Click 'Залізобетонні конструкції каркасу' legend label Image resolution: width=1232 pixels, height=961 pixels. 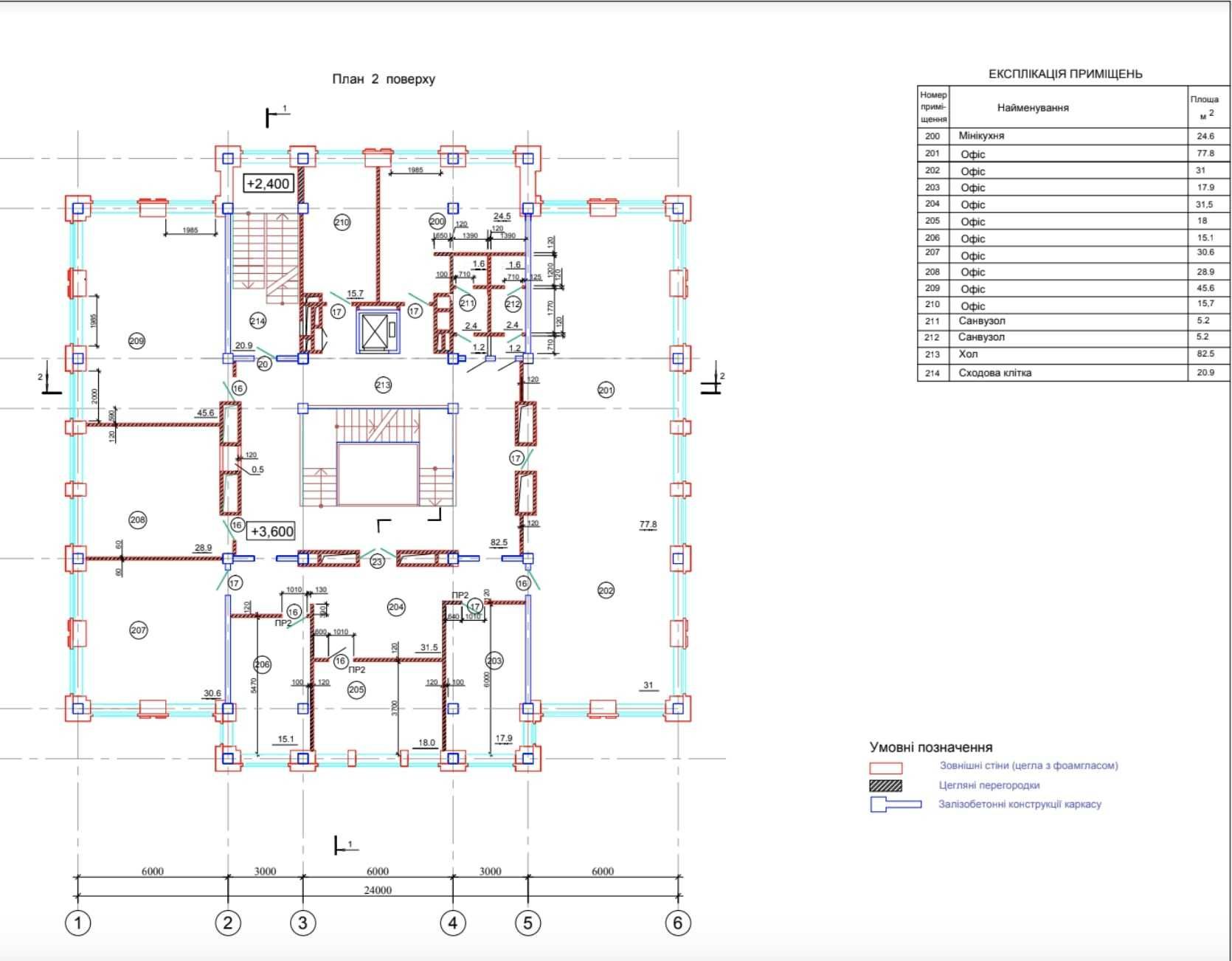click(1020, 805)
